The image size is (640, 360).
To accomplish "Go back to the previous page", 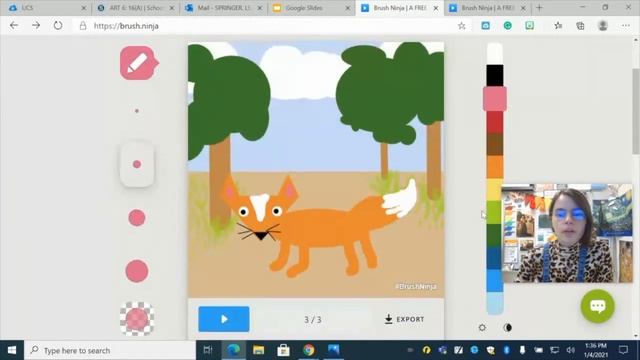I will pyautogui.click(x=14, y=25).
